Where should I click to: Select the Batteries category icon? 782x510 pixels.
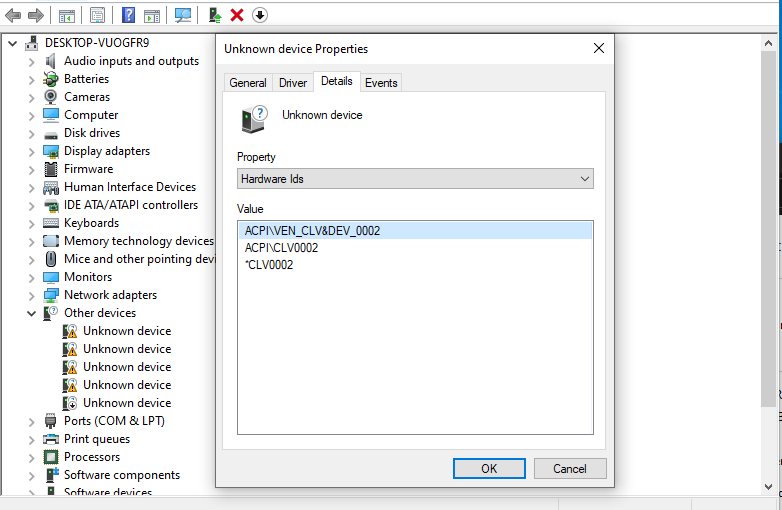(x=50, y=79)
